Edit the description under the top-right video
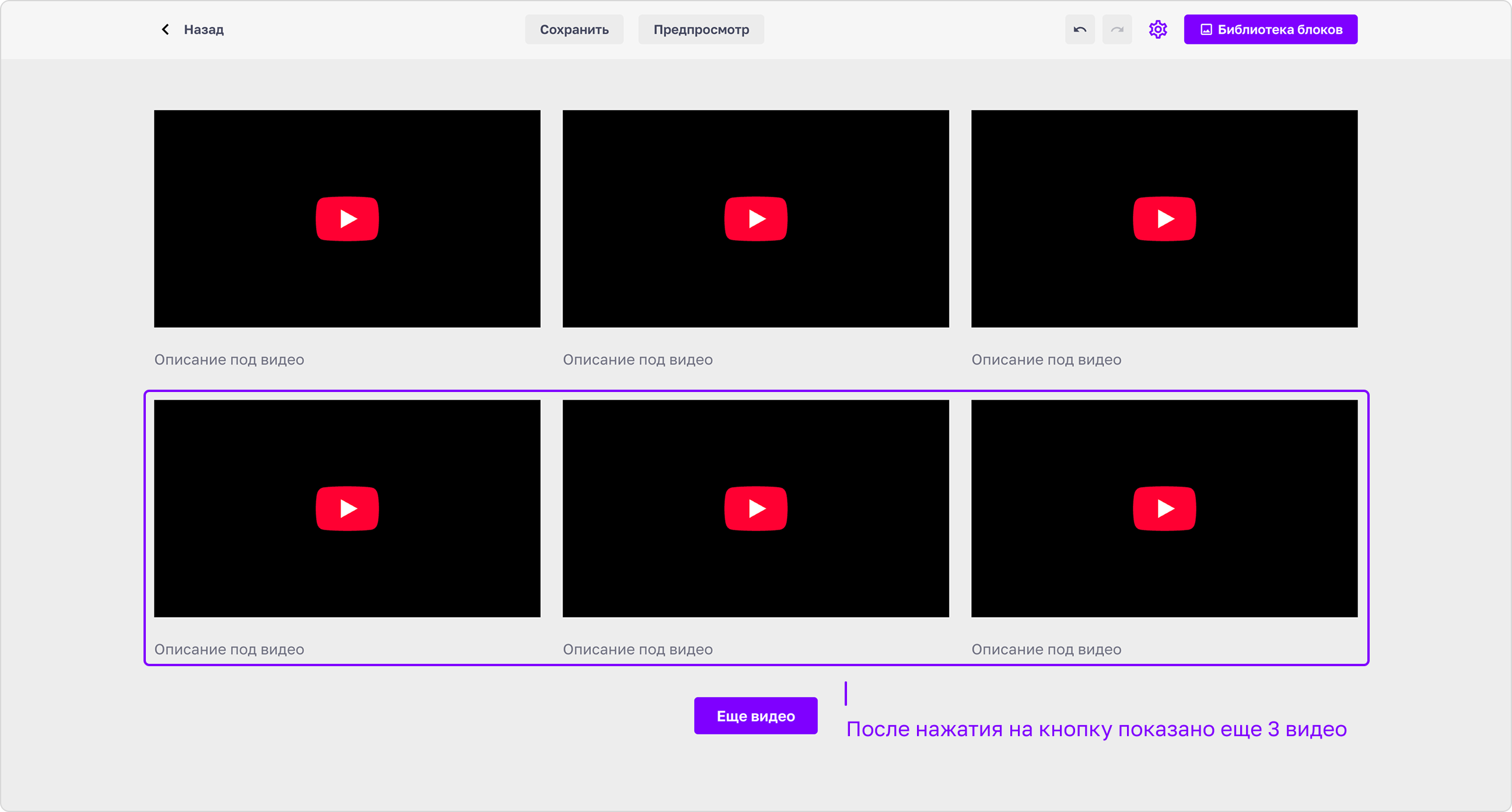Image resolution: width=1512 pixels, height=812 pixels. pyautogui.click(x=1046, y=359)
